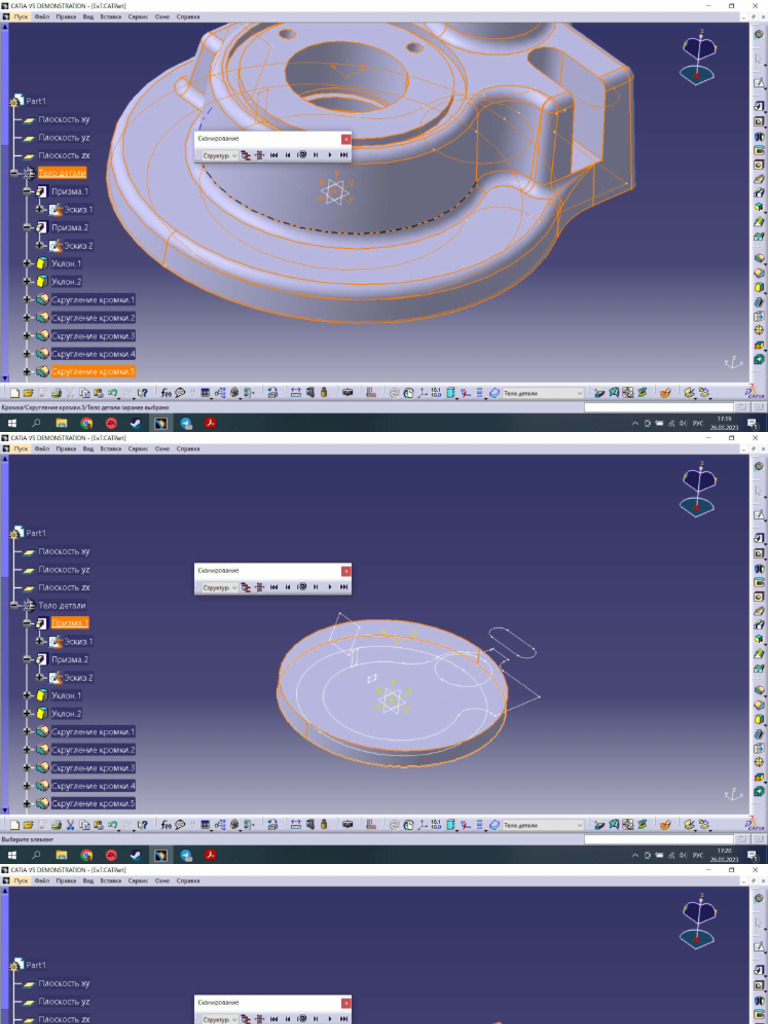The image size is (768, 1024).
Task: Open the Сервис menu in top window
Action: point(138,17)
